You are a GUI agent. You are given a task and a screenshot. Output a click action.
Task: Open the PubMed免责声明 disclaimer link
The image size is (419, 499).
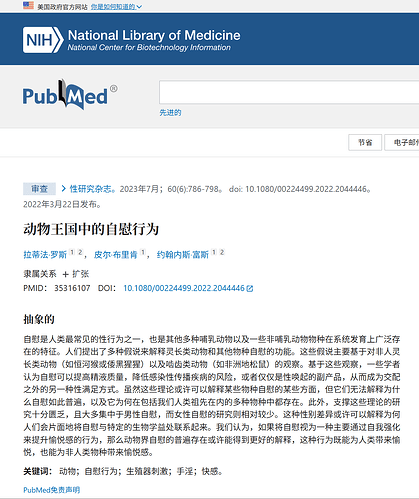[x=52, y=490]
